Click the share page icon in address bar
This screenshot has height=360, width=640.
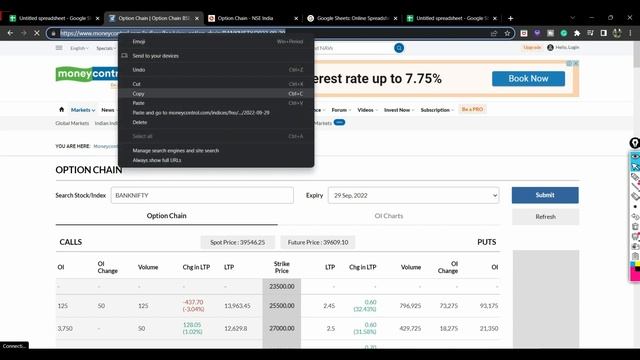pos(494,33)
